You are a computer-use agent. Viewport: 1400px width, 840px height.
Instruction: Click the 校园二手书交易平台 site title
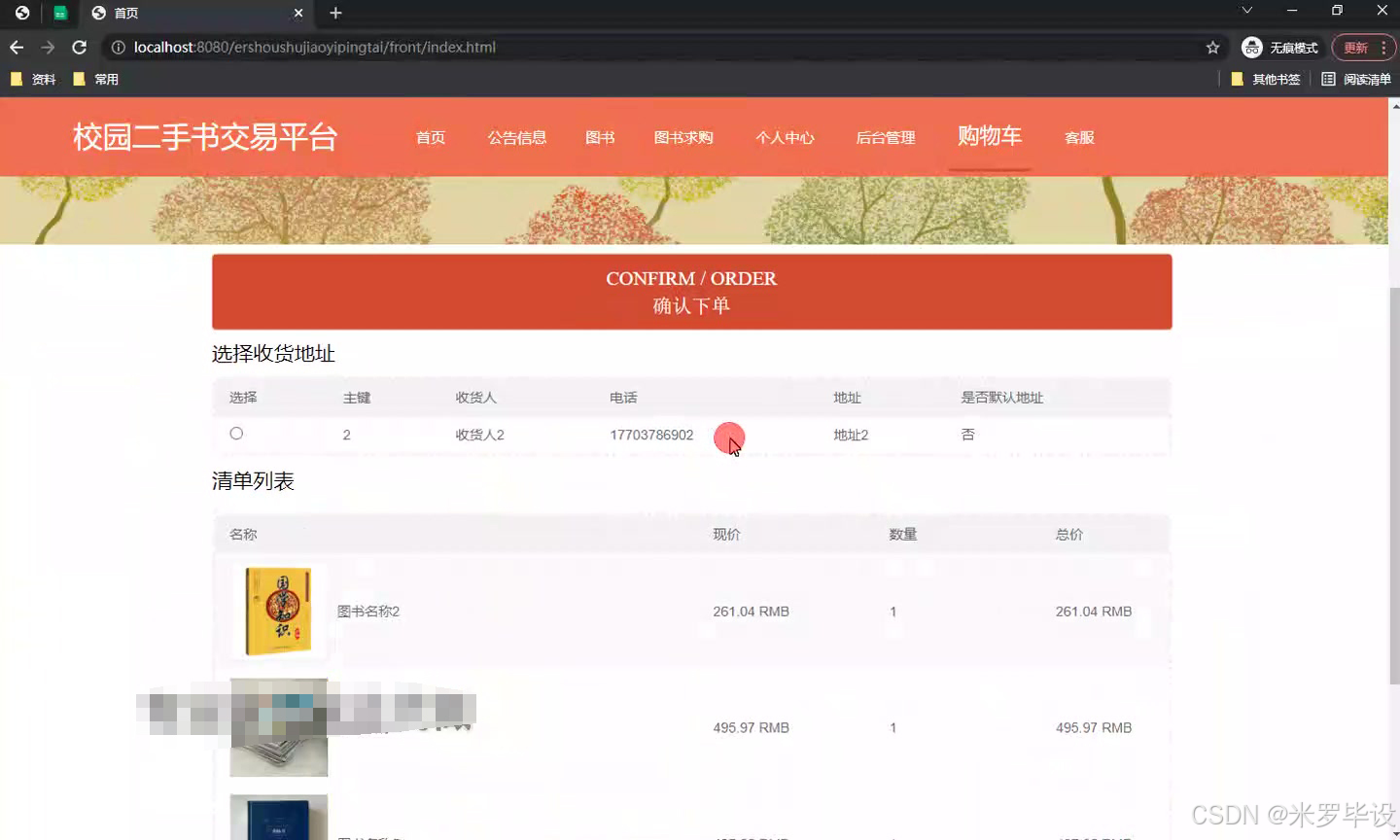[x=205, y=137]
